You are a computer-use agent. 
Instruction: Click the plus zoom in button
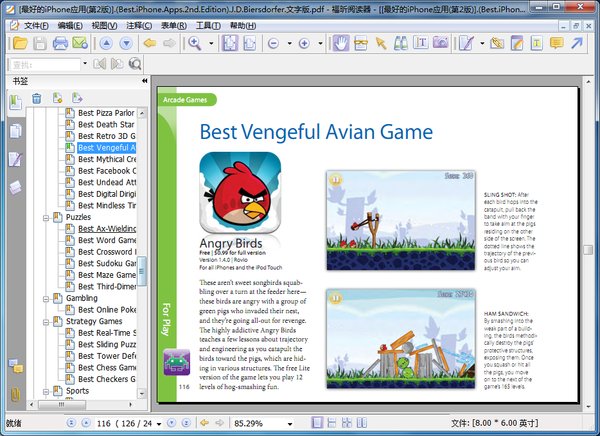click(304, 43)
